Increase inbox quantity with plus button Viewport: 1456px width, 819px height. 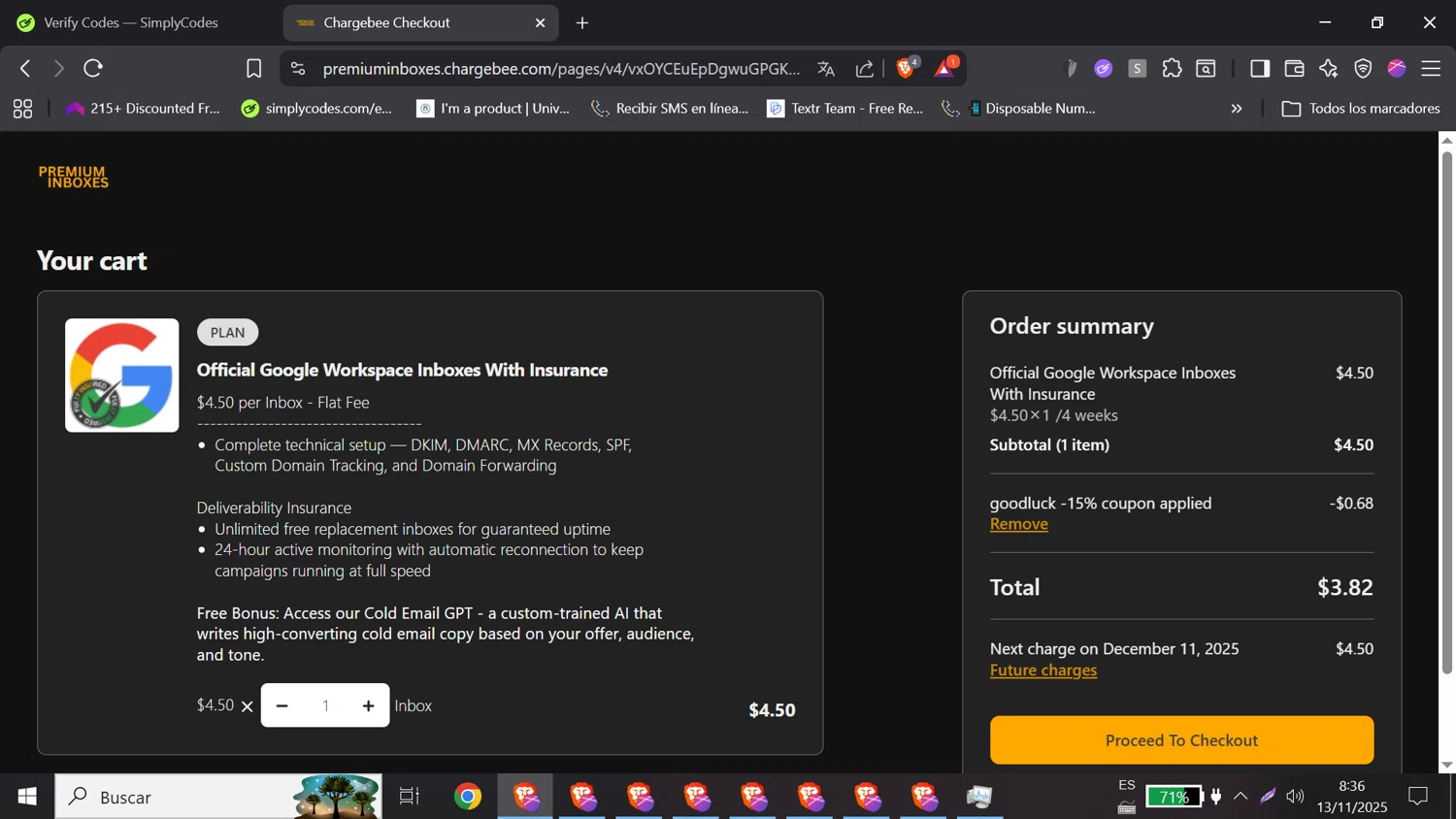click(x=369, y=705)
